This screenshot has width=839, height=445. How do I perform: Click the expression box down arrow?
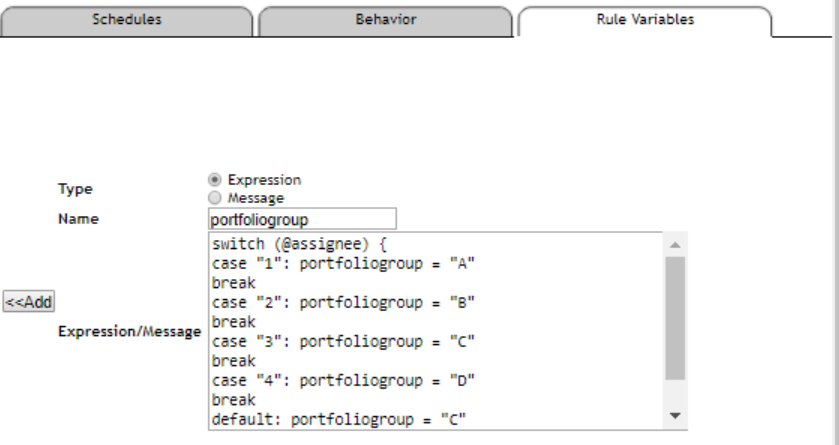675,416
